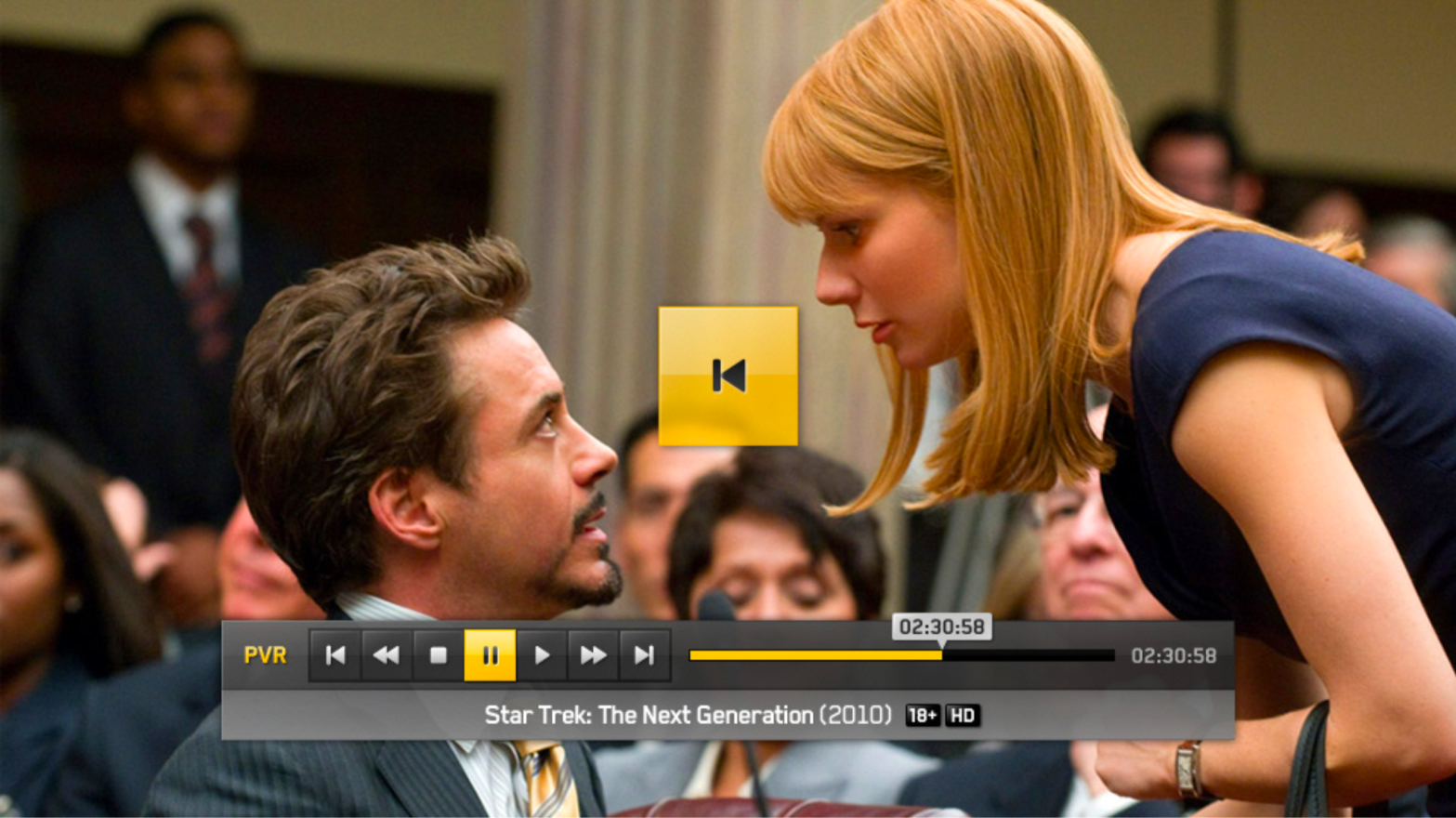Click the skip to next button
Viewport: 1456px width, 818px height.
click(644, 655)
